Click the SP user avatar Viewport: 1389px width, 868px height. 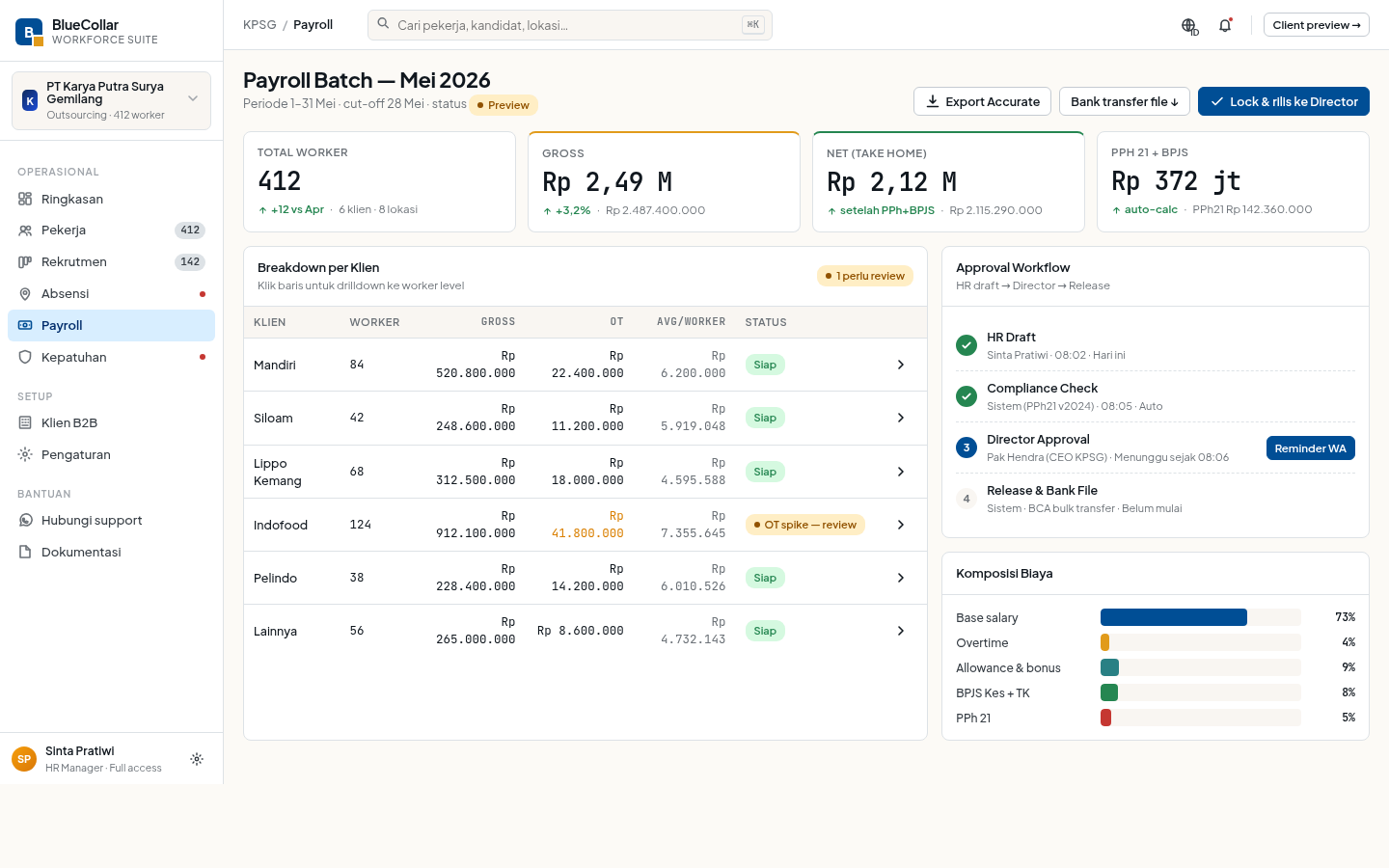point(24,759)
